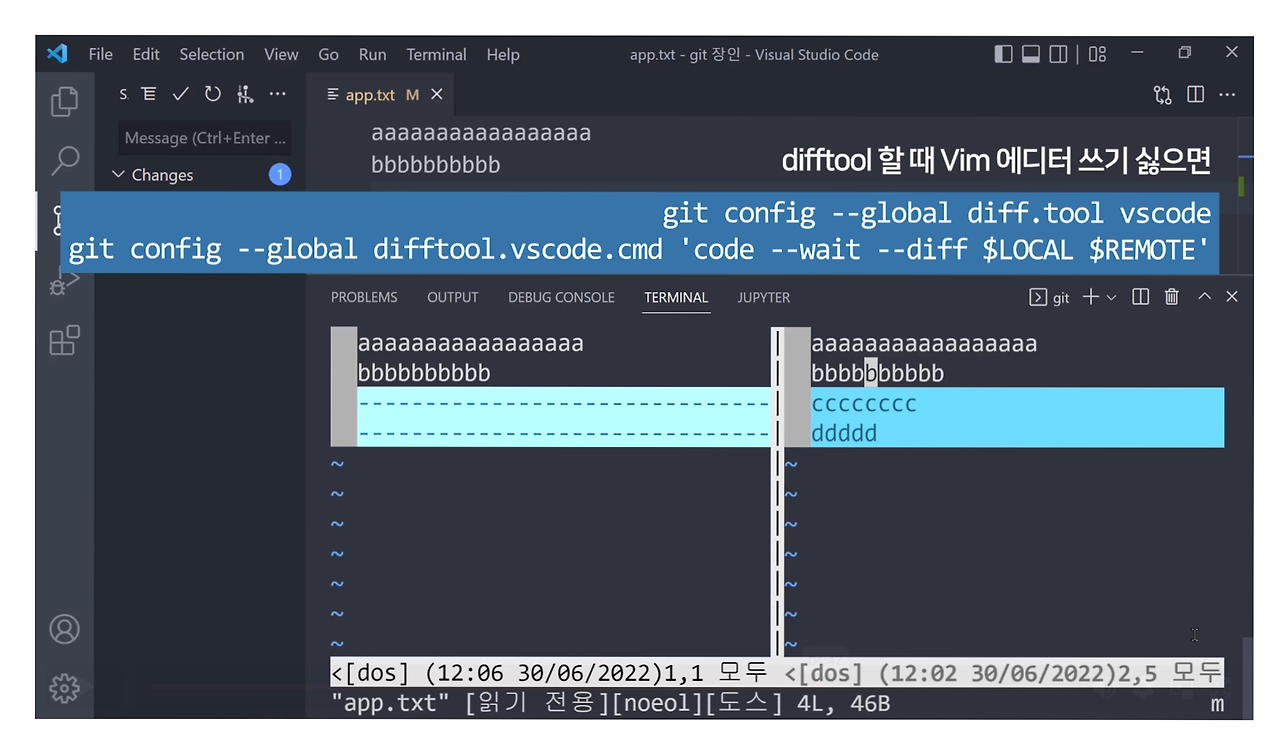Click 'bbbbbbbbbb' line in left vimdiff pane

(424, 374)
